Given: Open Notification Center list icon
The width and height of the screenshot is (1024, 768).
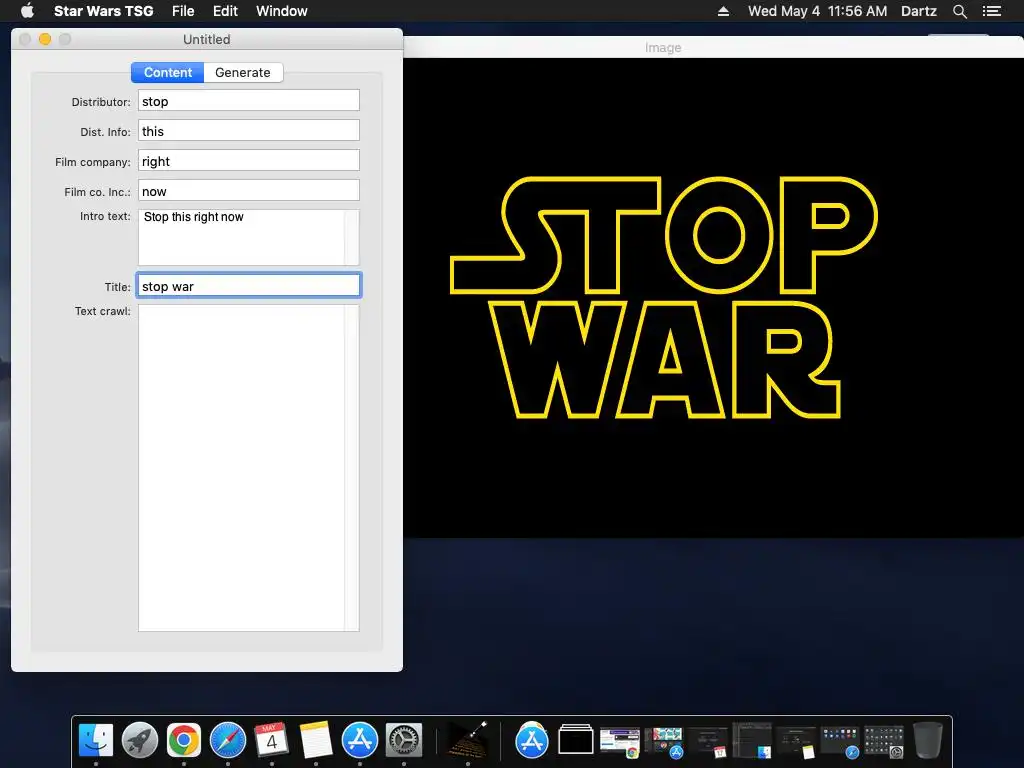Looking at the screenshot, I should 991,11.
